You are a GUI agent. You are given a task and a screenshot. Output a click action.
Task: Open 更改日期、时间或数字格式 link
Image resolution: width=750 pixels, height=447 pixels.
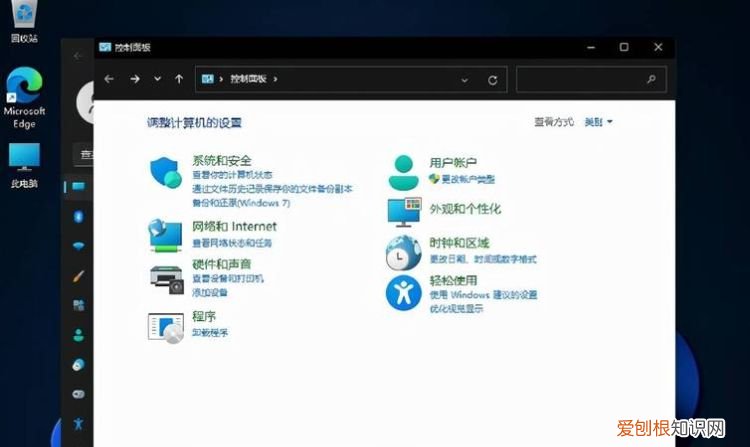(483, 259)
